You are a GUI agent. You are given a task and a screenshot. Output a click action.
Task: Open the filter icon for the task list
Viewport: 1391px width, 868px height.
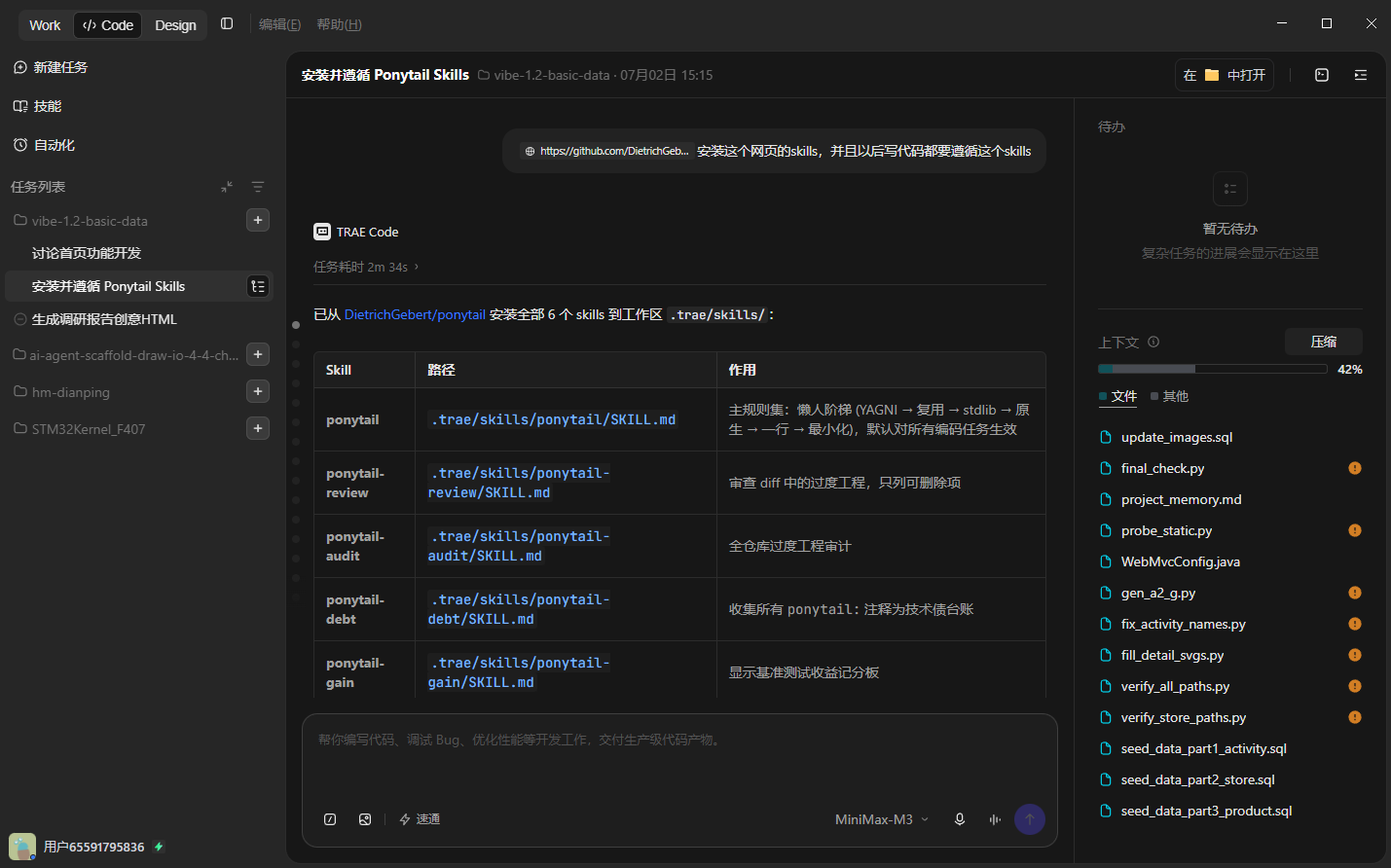pos(258,187)
